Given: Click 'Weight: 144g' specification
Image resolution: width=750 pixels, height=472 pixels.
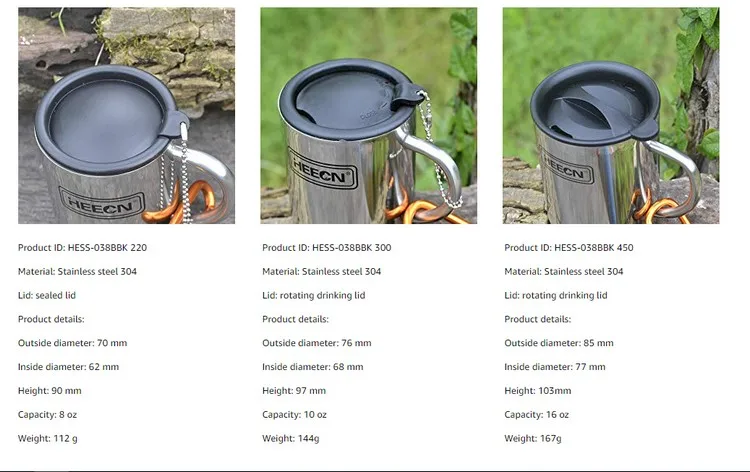Looking at the screenshot, I should click(291, 439).
